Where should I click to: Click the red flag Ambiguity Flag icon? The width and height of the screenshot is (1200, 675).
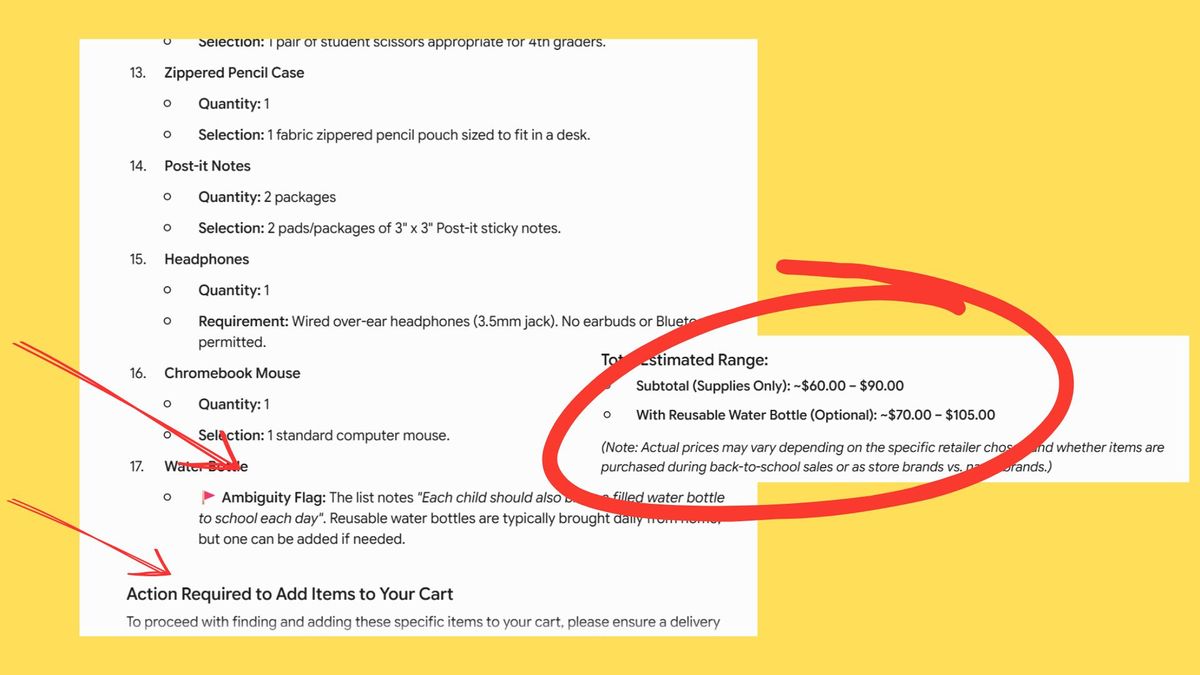(208, 497)
